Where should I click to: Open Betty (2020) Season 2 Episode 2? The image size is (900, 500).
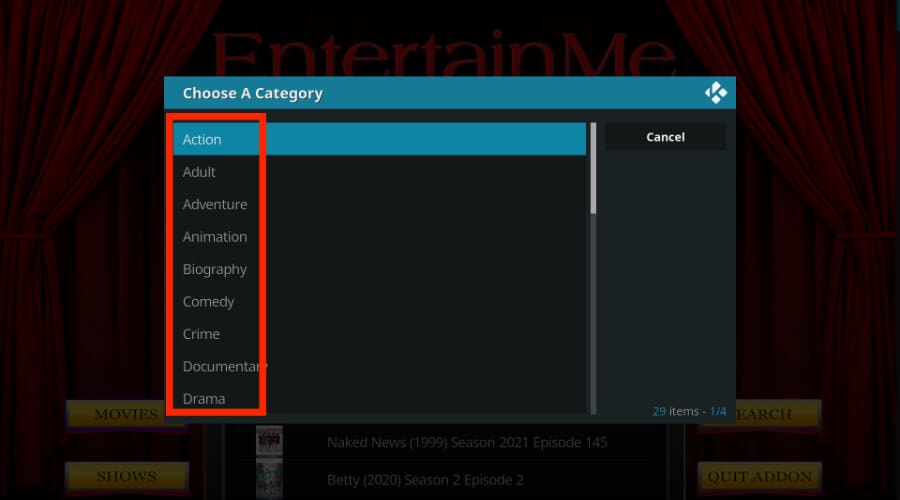[x=425, y=480]
